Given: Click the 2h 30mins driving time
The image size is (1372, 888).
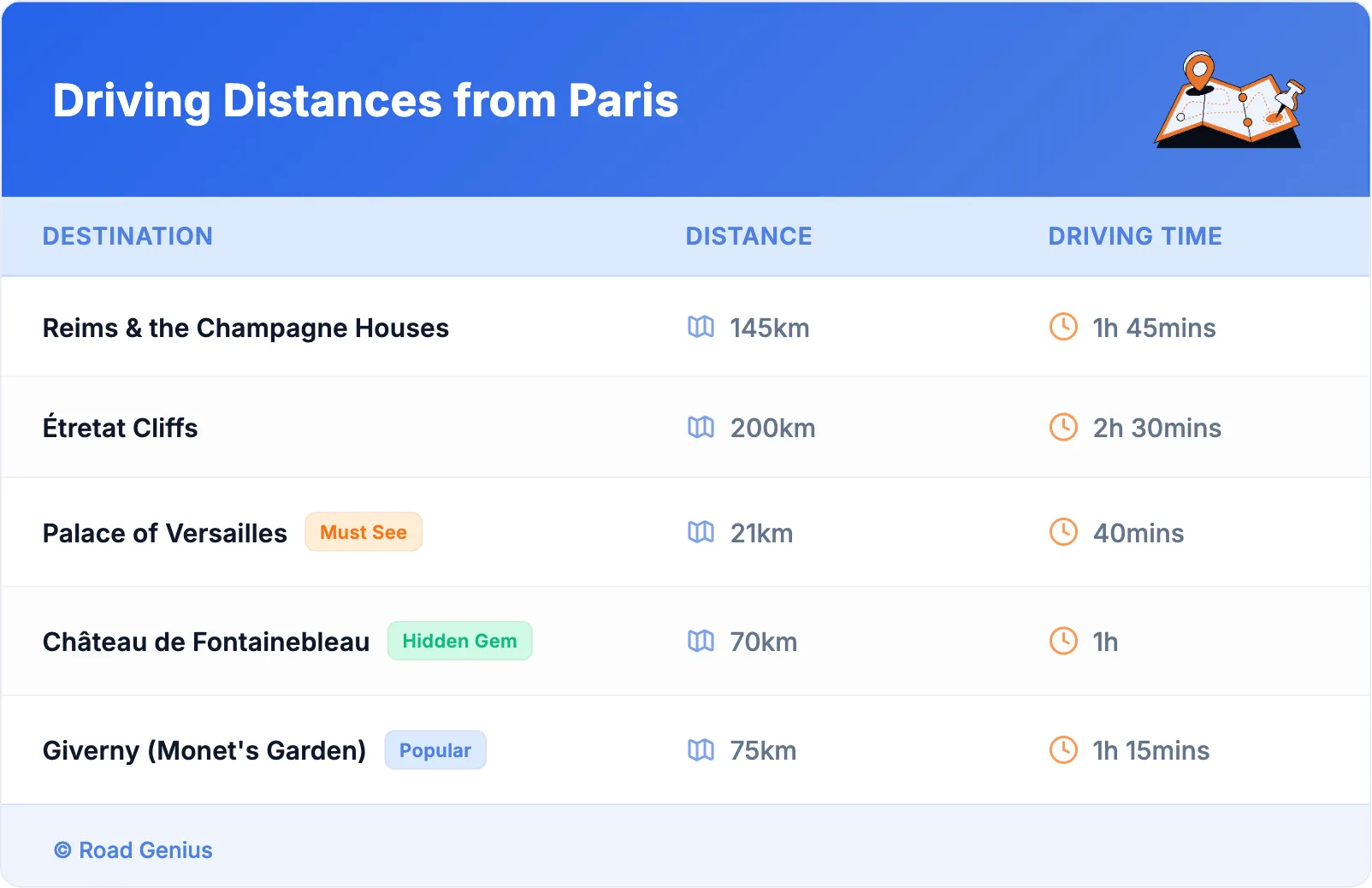Looking at the screenshot, I should coord(1156,428).
